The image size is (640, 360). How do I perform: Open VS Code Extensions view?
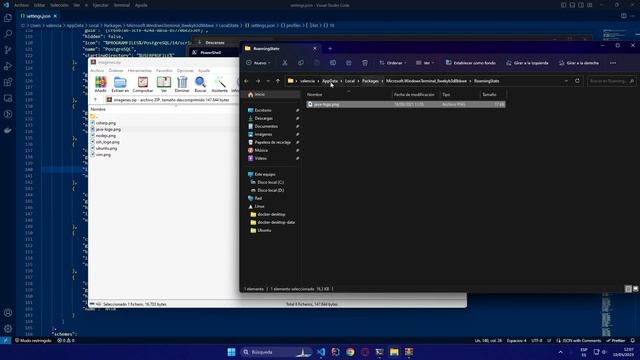click(8, 82)
